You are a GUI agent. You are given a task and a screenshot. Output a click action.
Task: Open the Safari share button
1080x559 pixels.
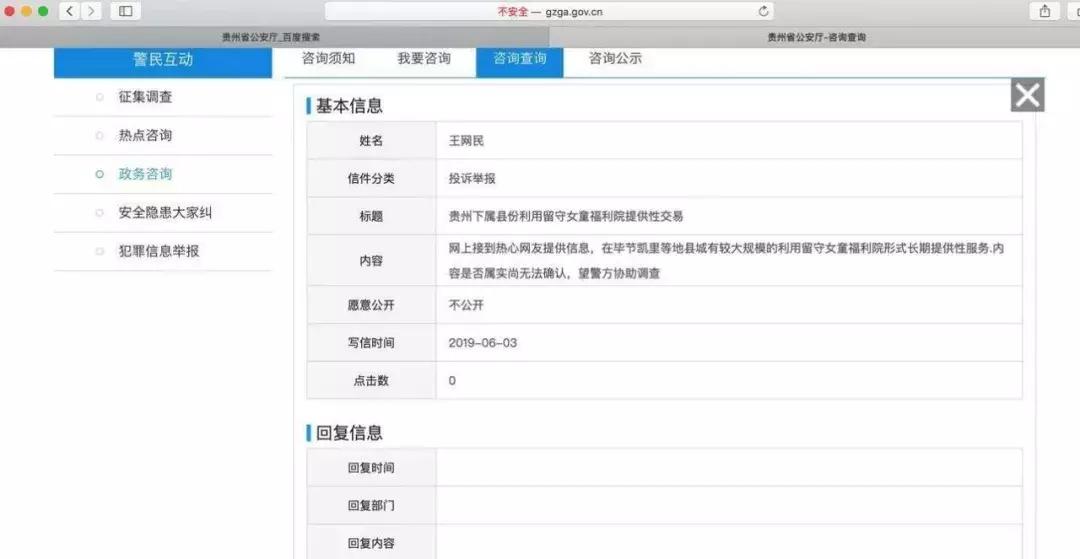coord(1045,11)
